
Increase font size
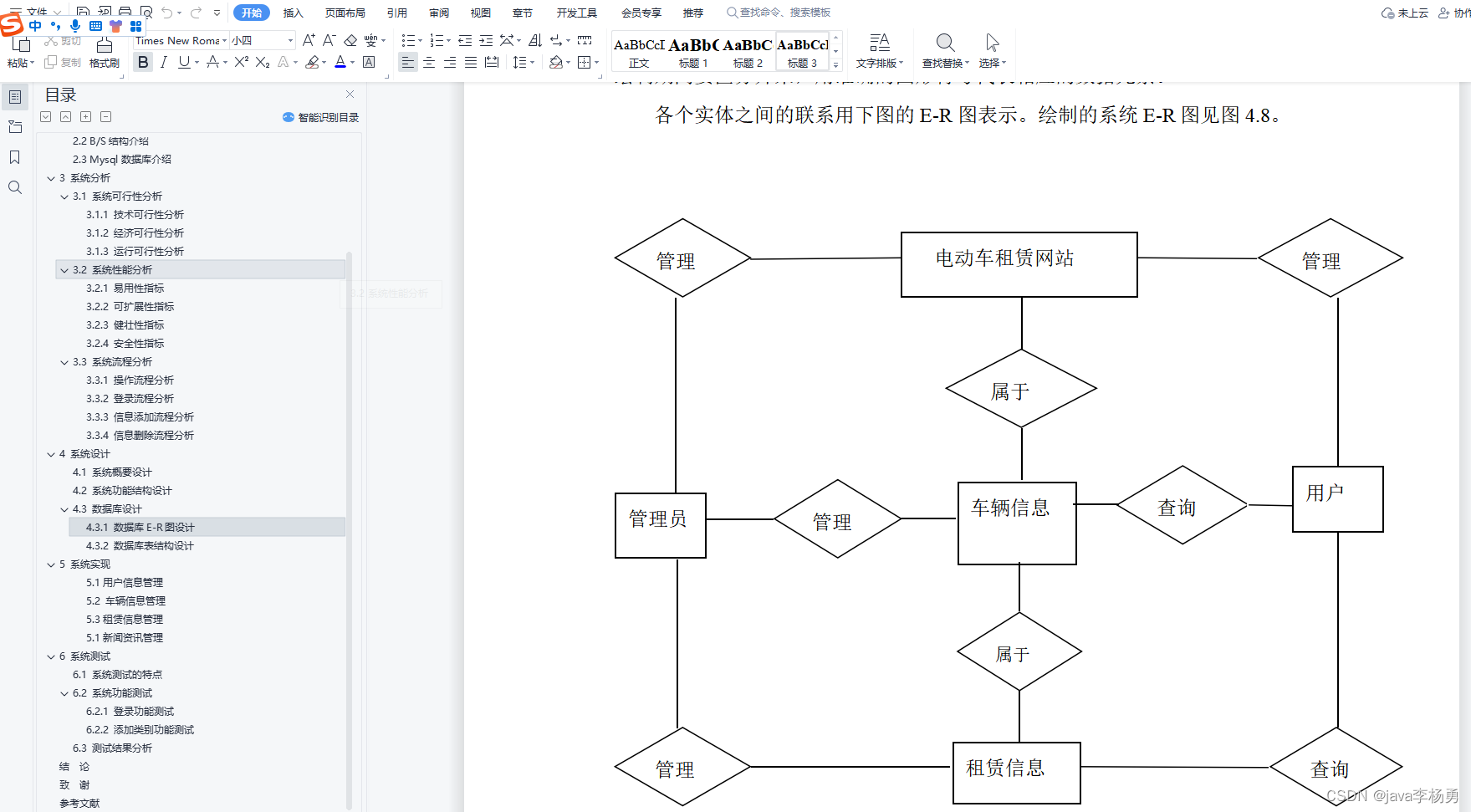(309, 40)
